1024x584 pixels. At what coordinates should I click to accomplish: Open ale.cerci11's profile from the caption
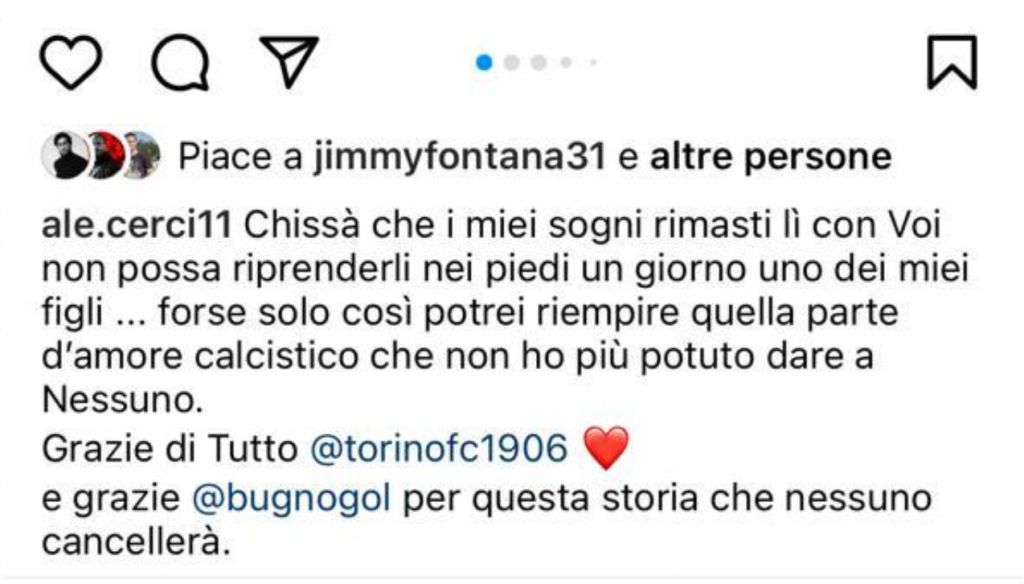(137, 225)
